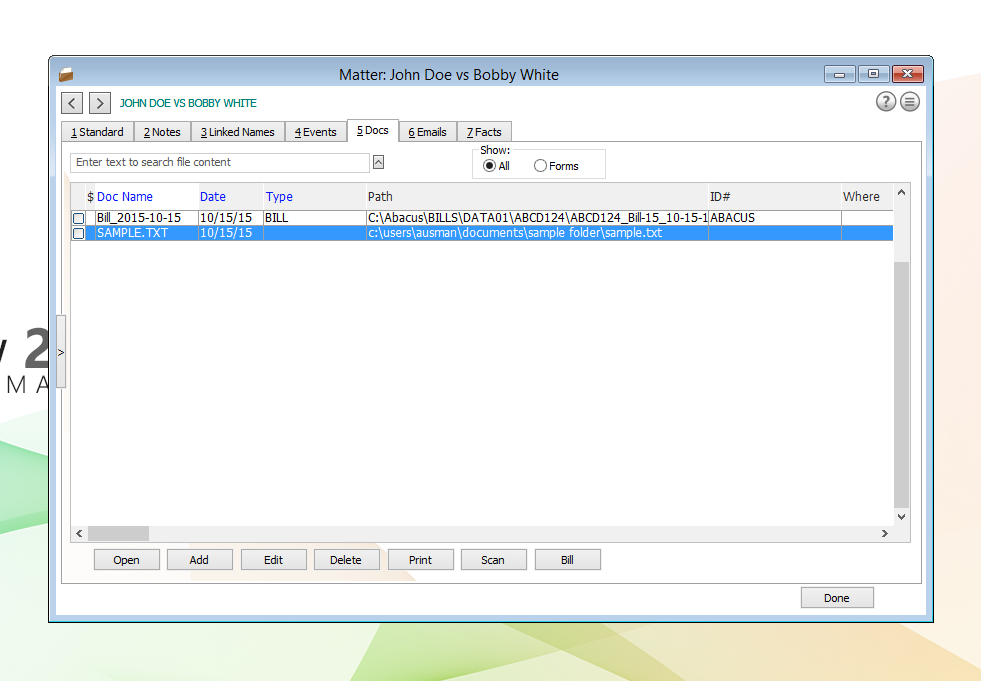This screenshot has width=981, height=681.
Task: Collapse the search box caret toggle
Action: 379,162
